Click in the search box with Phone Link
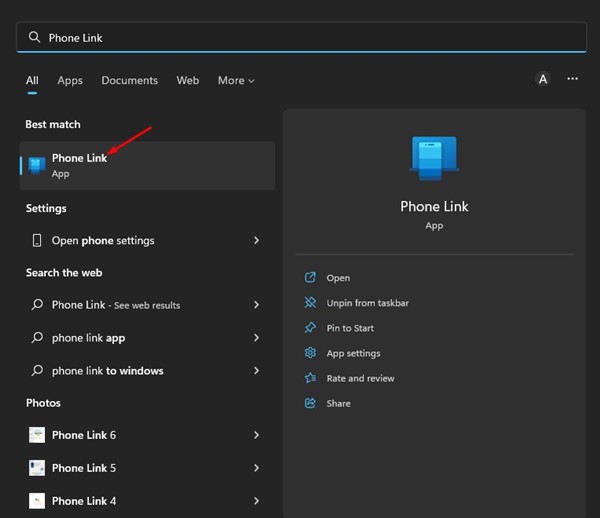 pyautogui.click(x=300, y=37)
